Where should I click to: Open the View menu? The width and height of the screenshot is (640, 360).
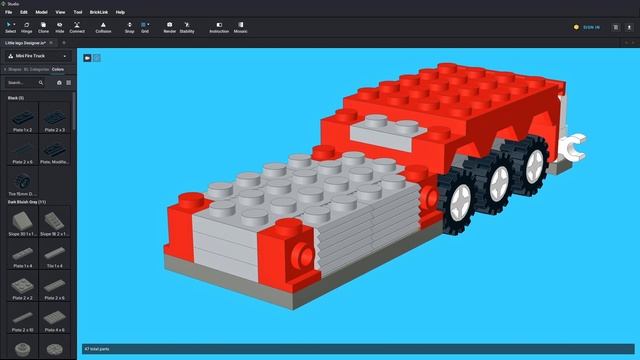[60, 12]
